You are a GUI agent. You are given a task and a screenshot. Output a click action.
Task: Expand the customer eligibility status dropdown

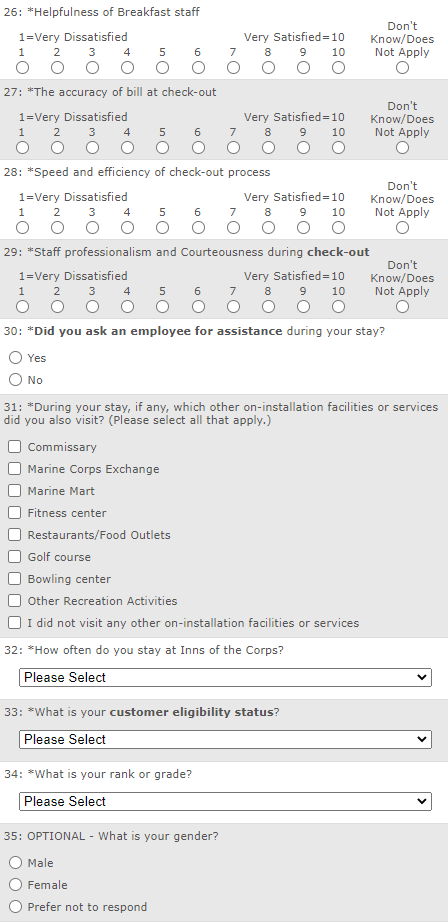click(x=225, y=739)
